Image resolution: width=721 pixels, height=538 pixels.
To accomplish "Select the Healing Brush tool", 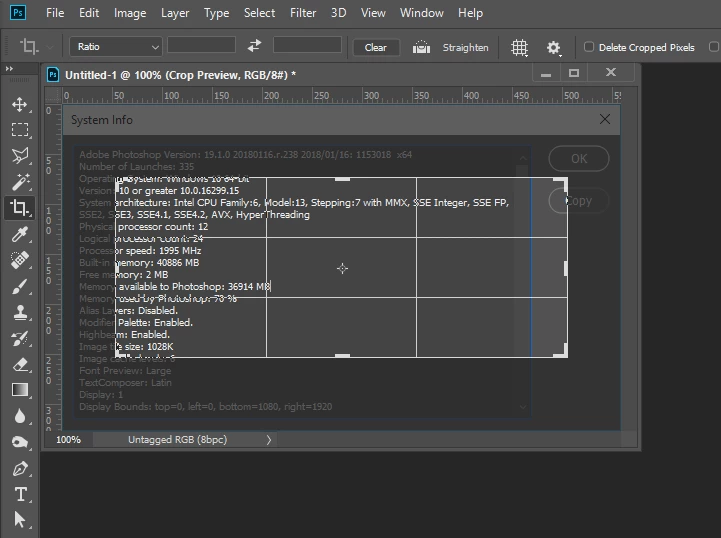I will (19, 260).
